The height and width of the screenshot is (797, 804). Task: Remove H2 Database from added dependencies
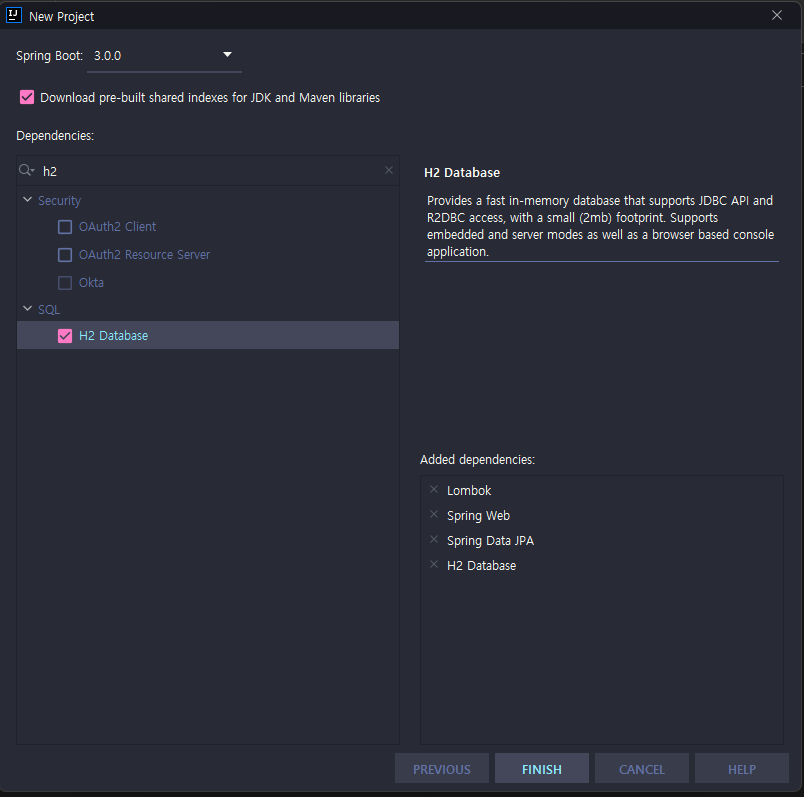point(434,565)
